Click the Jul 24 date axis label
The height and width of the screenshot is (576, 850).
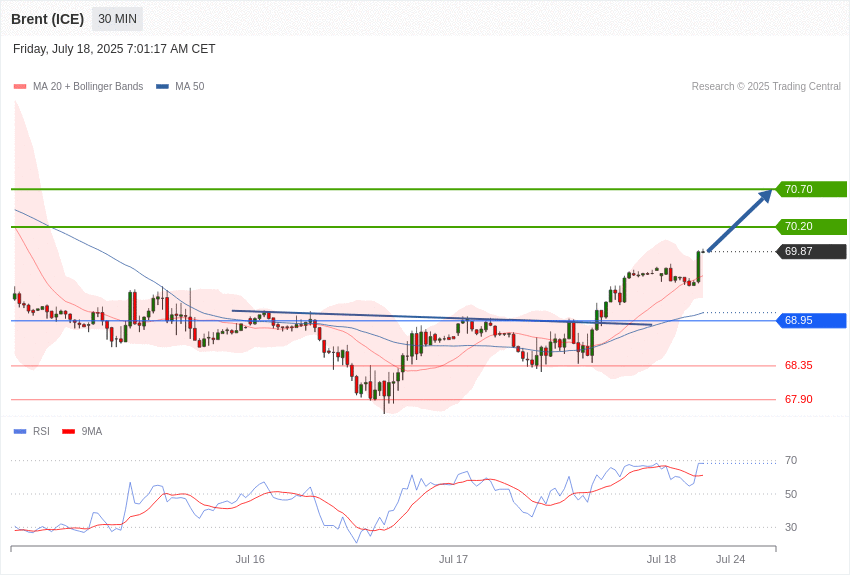click(x=731, y=559)
